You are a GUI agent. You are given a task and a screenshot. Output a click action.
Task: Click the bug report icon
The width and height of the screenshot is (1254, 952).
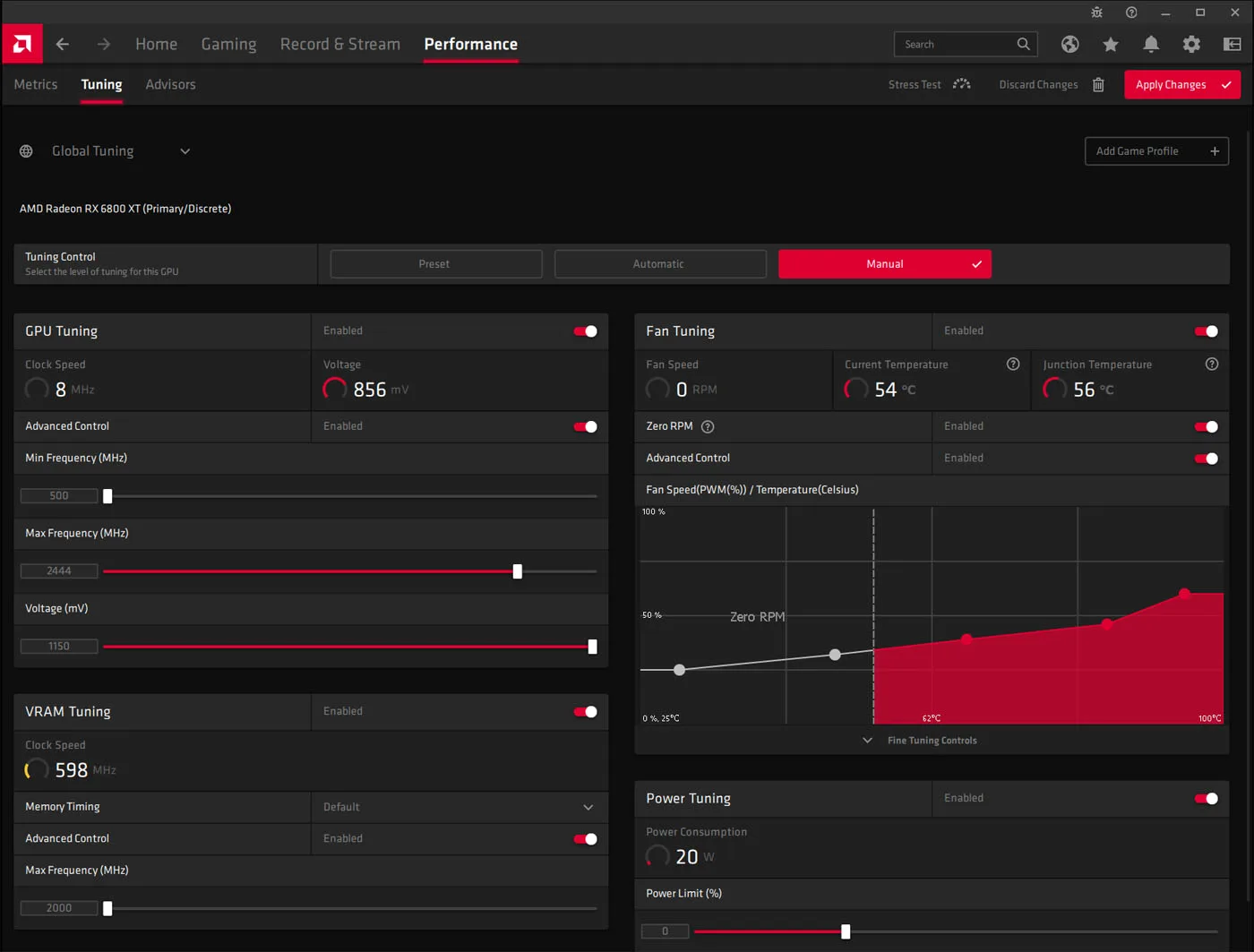click(x=1096, y=13)
